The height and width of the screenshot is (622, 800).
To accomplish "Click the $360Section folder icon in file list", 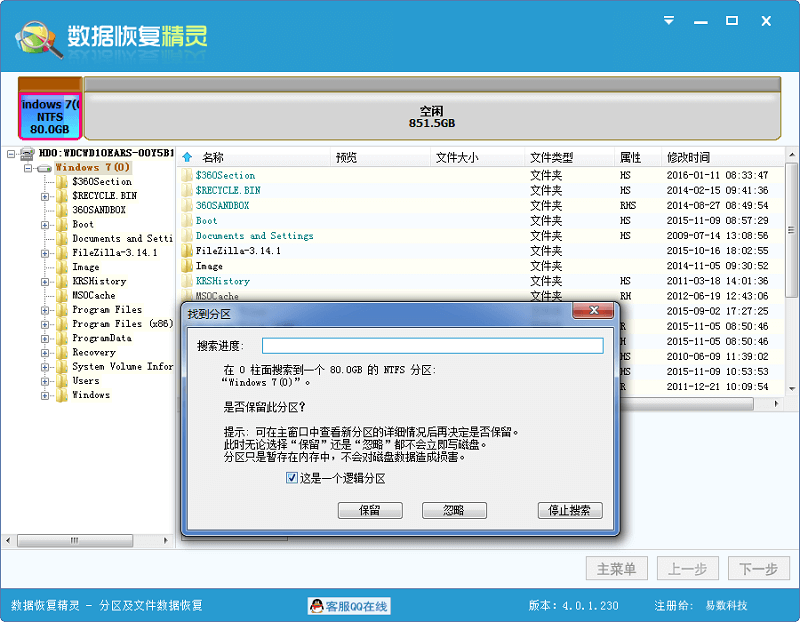I will pos(187,176).
